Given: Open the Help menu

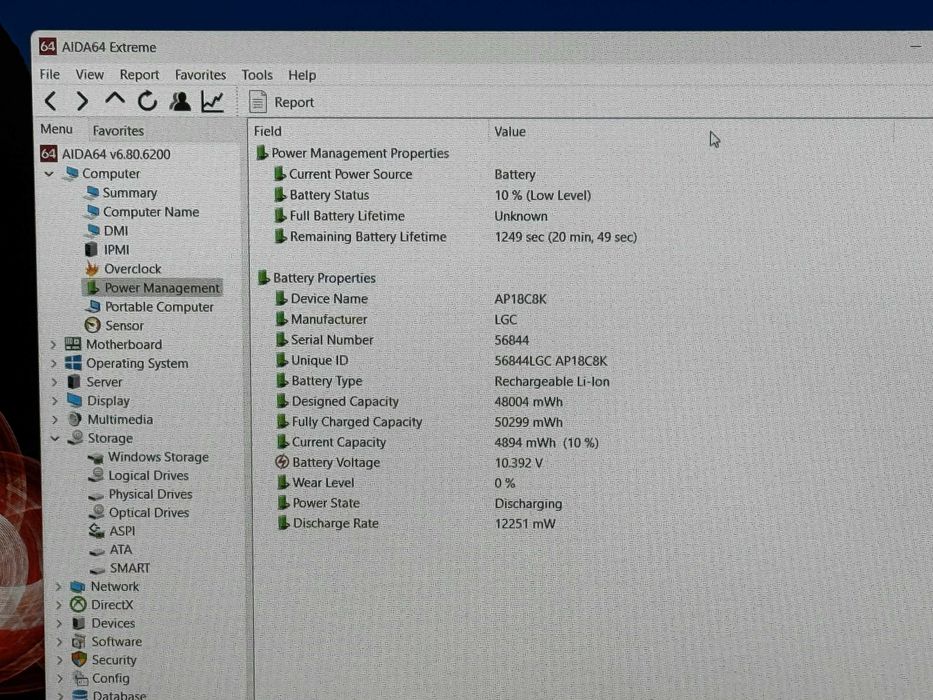Looking at the screenshot, I should pos(302,76).
